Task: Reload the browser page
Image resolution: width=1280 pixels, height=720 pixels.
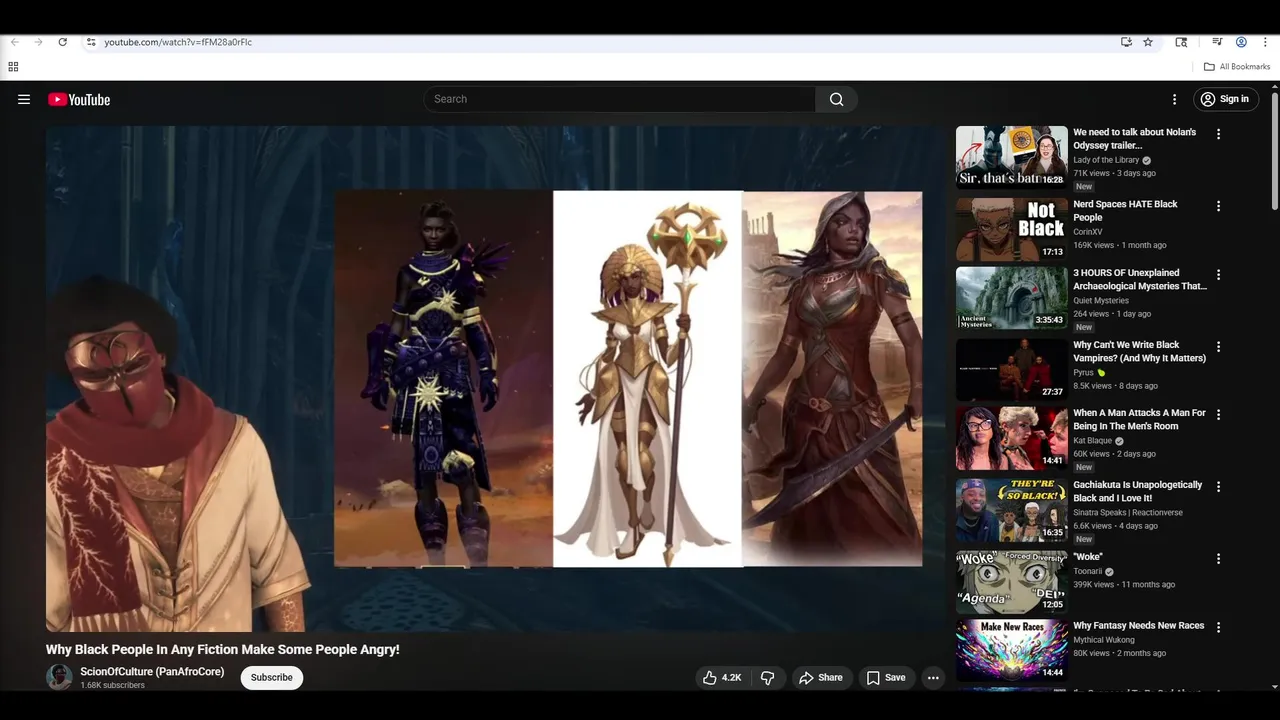Action: click(x=62, y=42)
